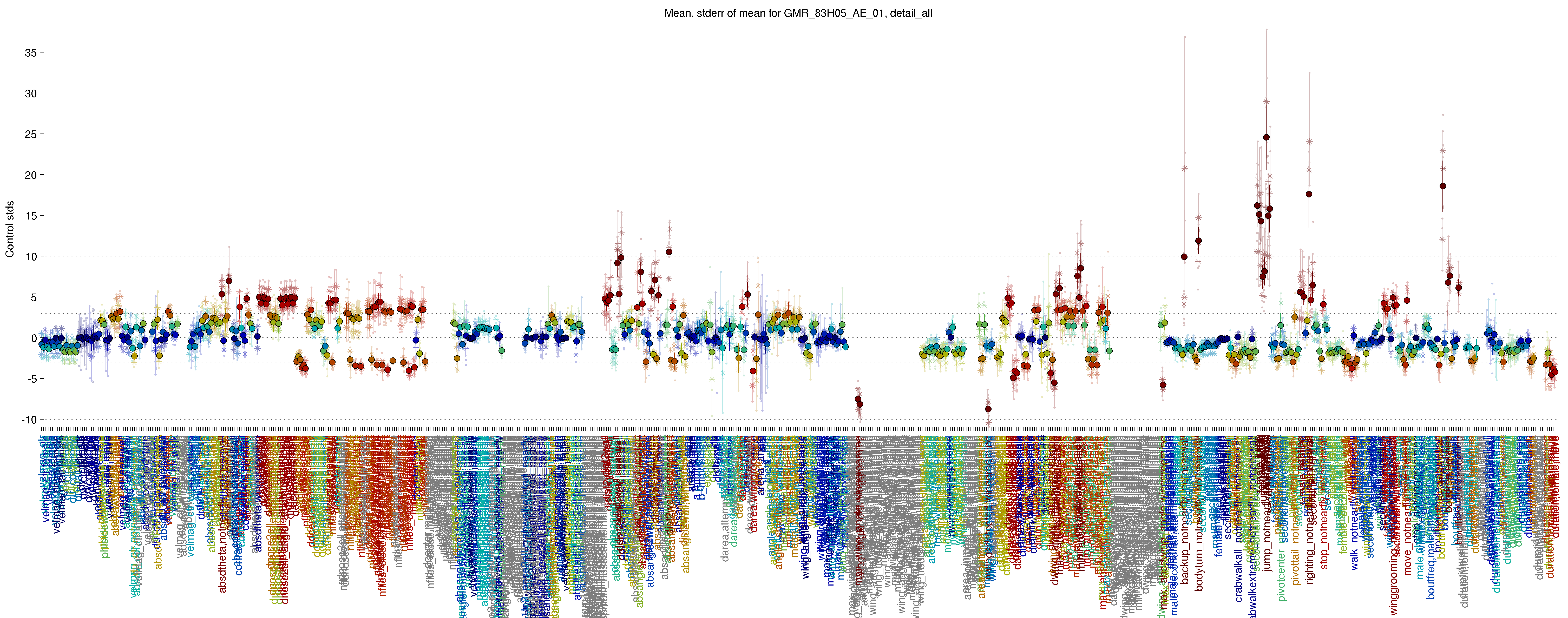This screenshot has width=1568, height=618.
Task: Click the 'righting_notnea...' x-axis label
Action: coord(1310,543)
